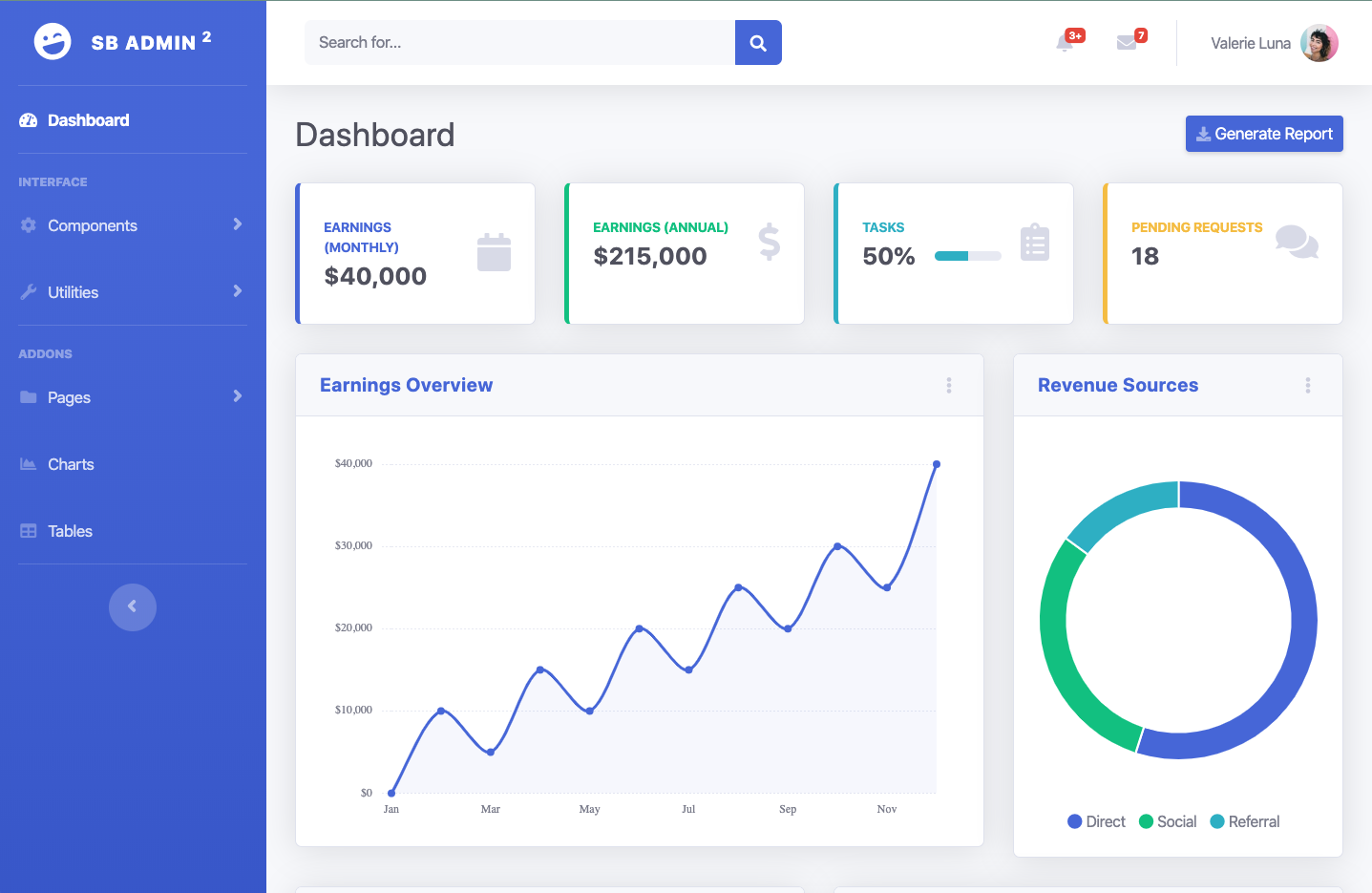Image resolution: width=1372 pixels, height=893 pixels.
Task: Click the 'Earnings Overview' card title
Action: (407, 385)
